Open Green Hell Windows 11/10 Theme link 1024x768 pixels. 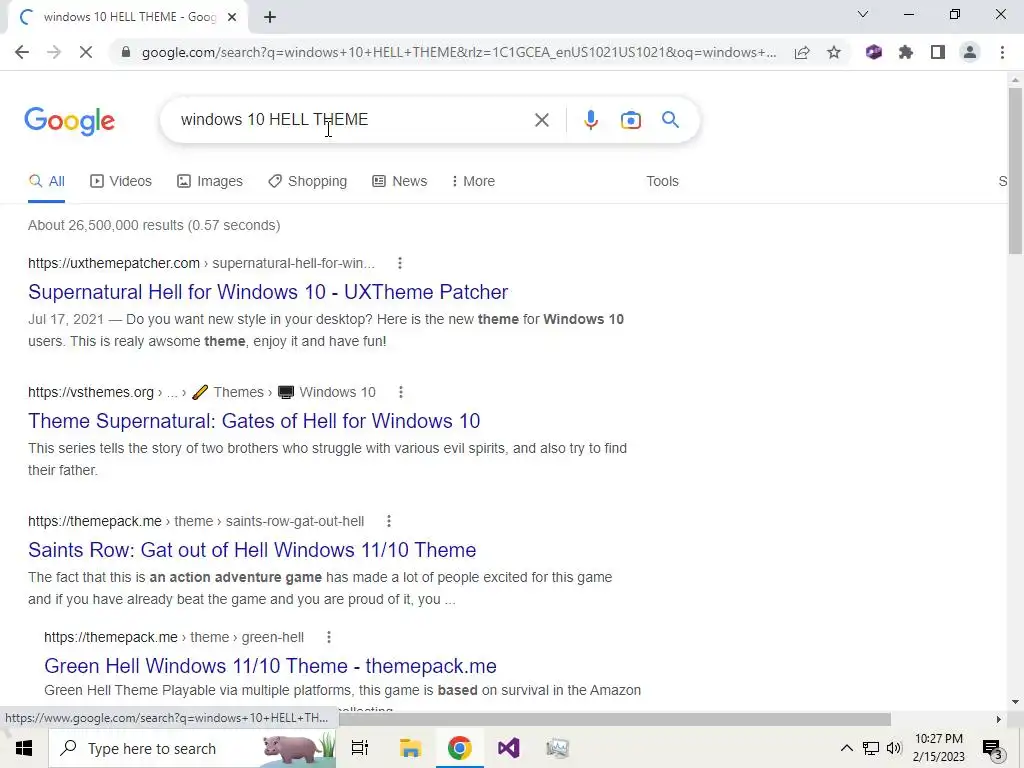point(270,665)
